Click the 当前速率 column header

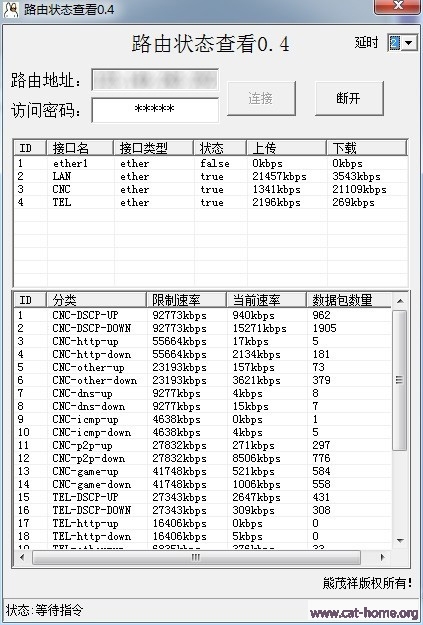[x=266, y=300]
